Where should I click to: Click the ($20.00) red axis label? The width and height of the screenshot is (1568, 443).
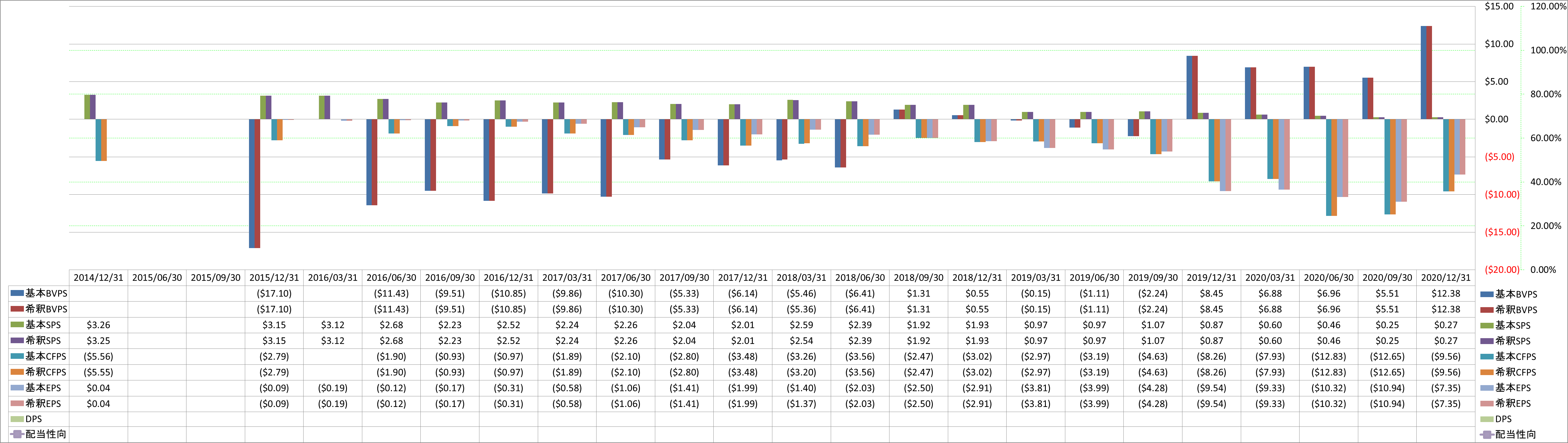(x=1502, y=269)
